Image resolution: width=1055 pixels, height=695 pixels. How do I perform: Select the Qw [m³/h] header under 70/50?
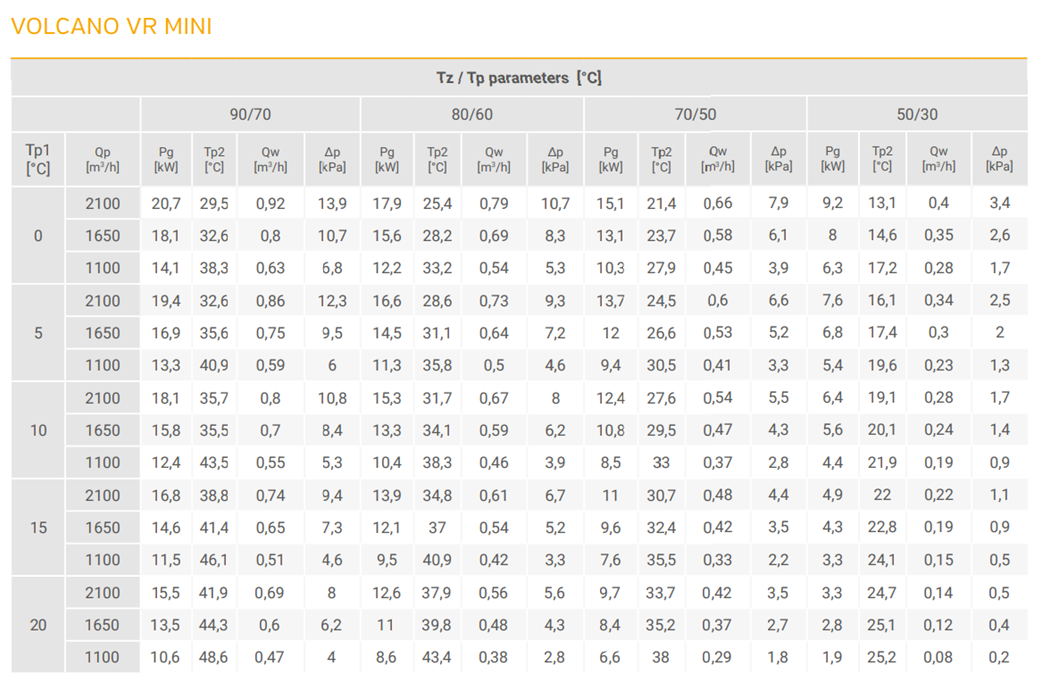click(718, 159)
